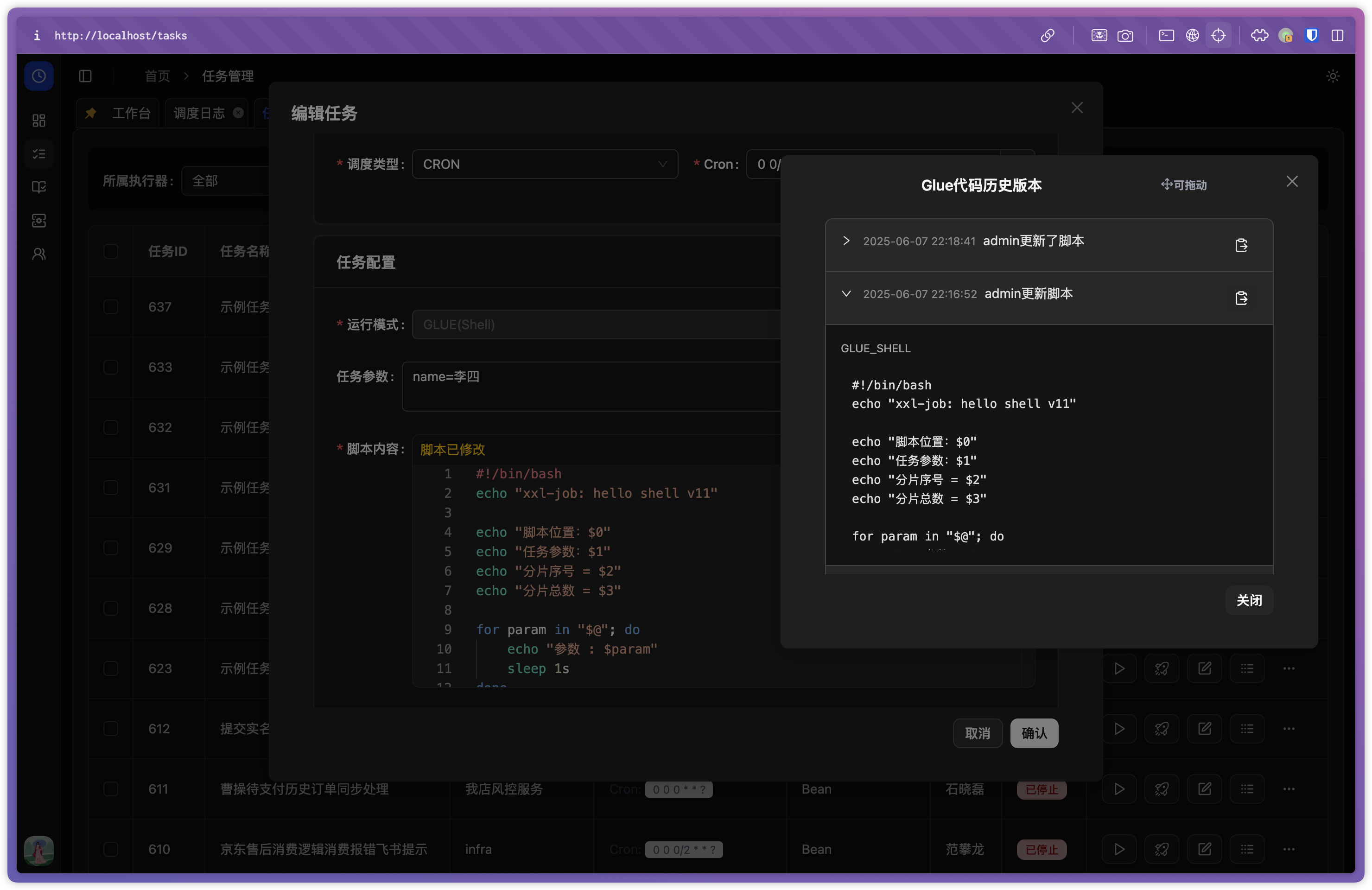Image resolution: width=1372 pixels, height=890 pixels.
Task: View logs of task 610 via list icon
Action: [1247, 849]
